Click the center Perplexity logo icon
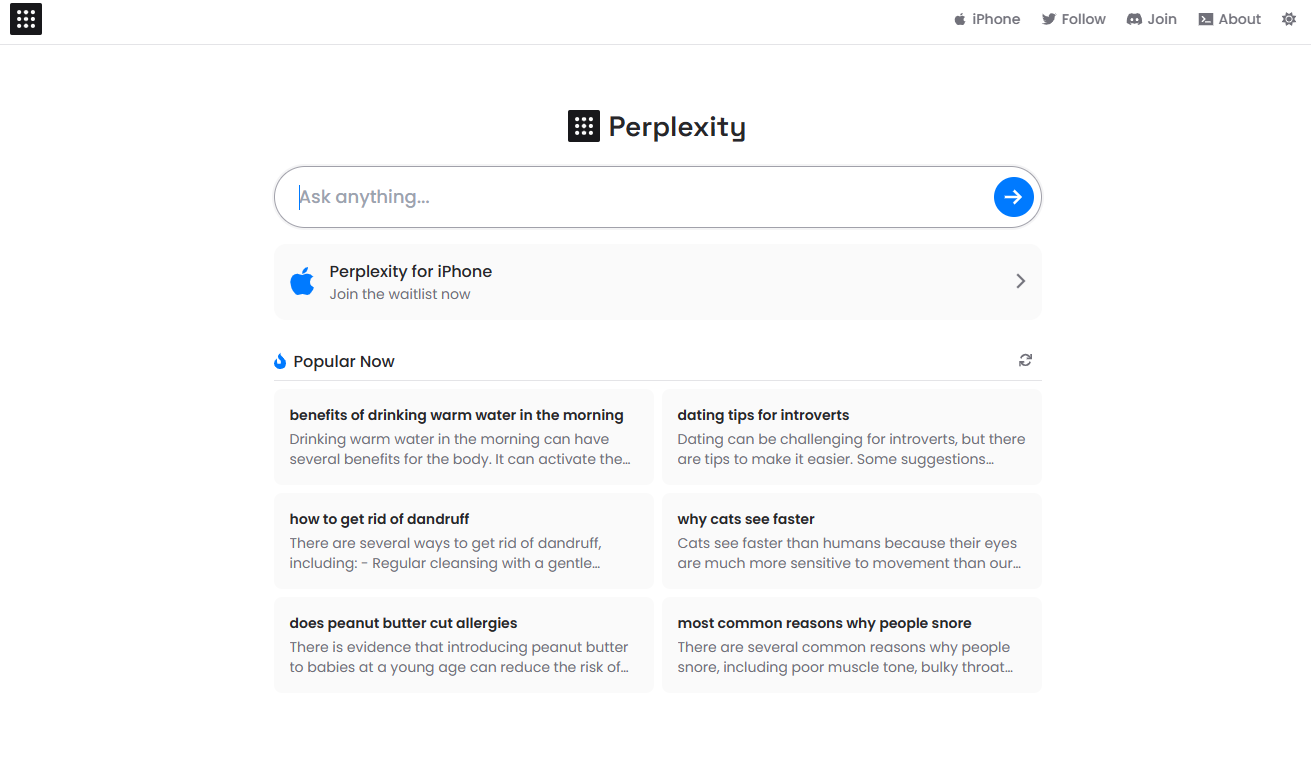 pyautogui.click(x=584, y=126)
